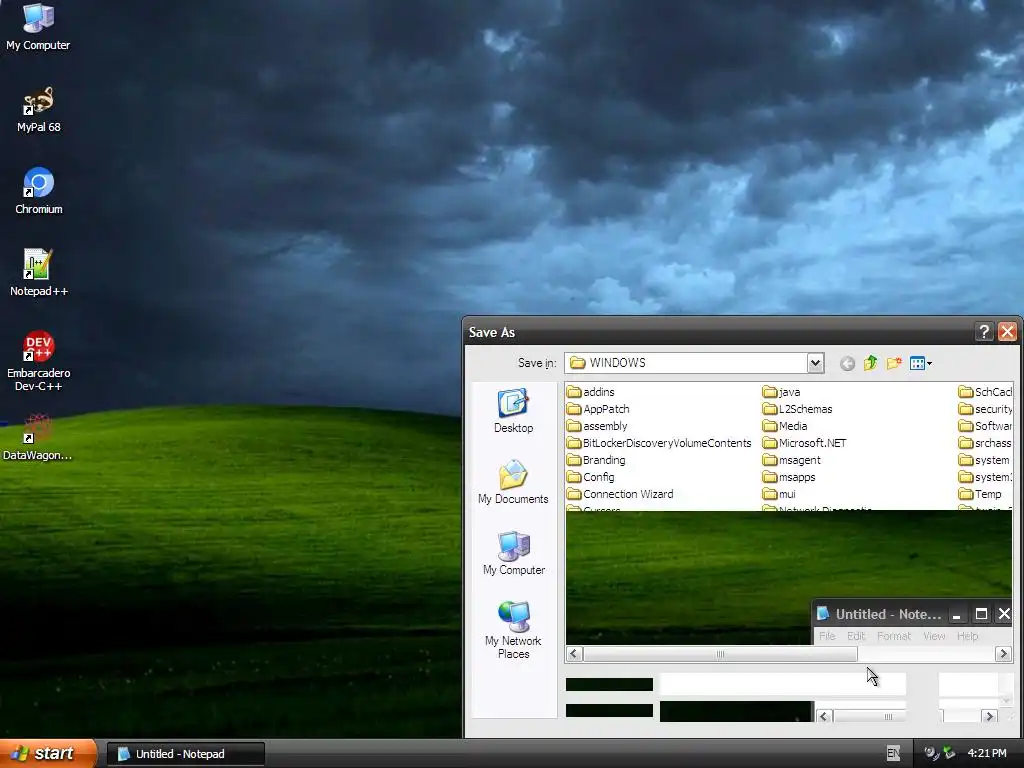1024x768 pixels.
Task: Open the Chromium desktop shortcut
Action: click(x=39, y=191)
